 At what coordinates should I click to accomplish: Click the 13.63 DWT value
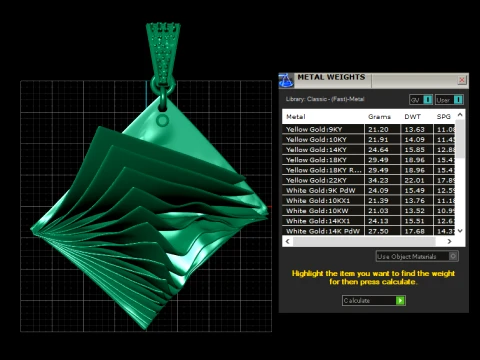pyautogui.click(x=414, y=129)
